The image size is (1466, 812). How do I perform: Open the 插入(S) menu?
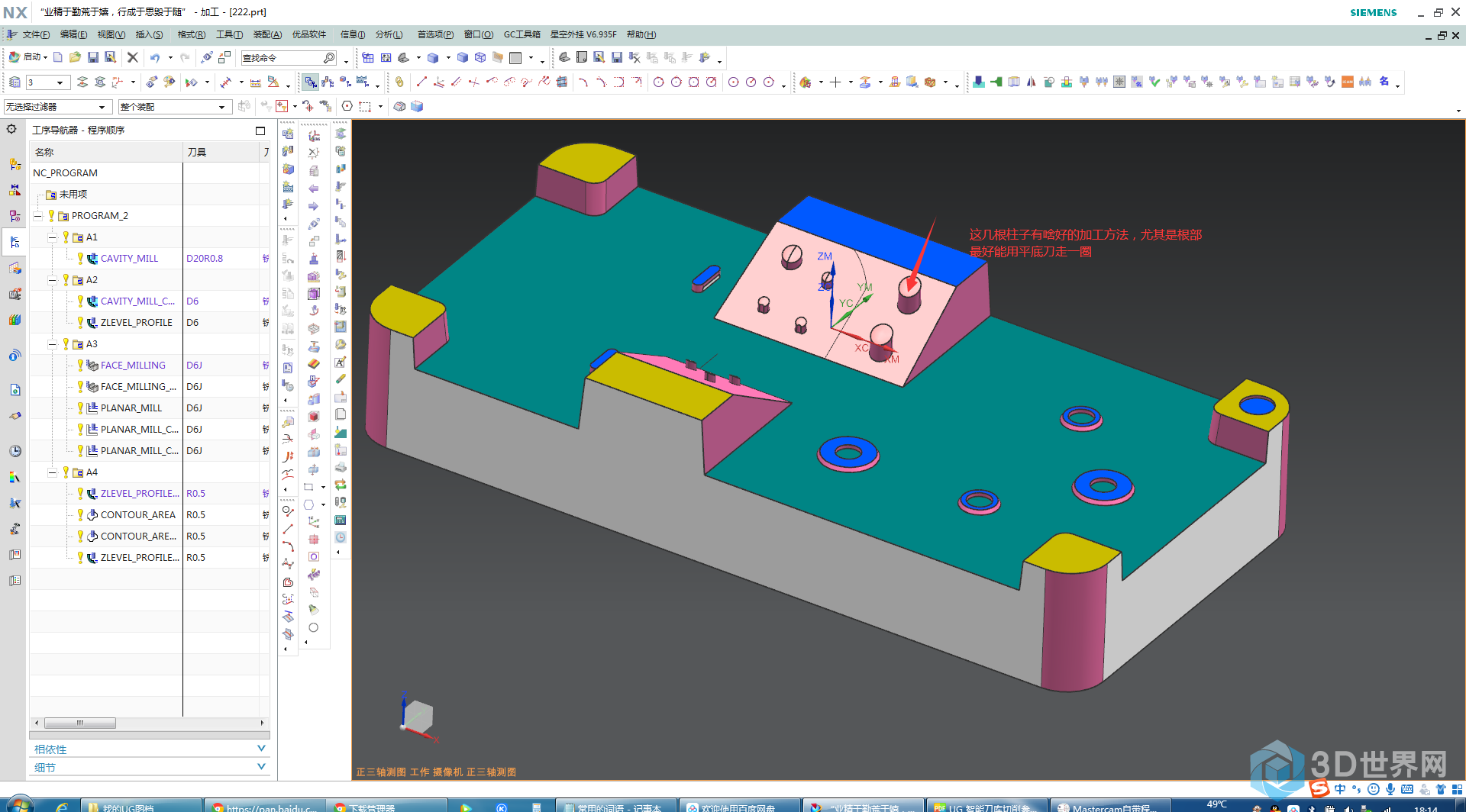[149, 34]
